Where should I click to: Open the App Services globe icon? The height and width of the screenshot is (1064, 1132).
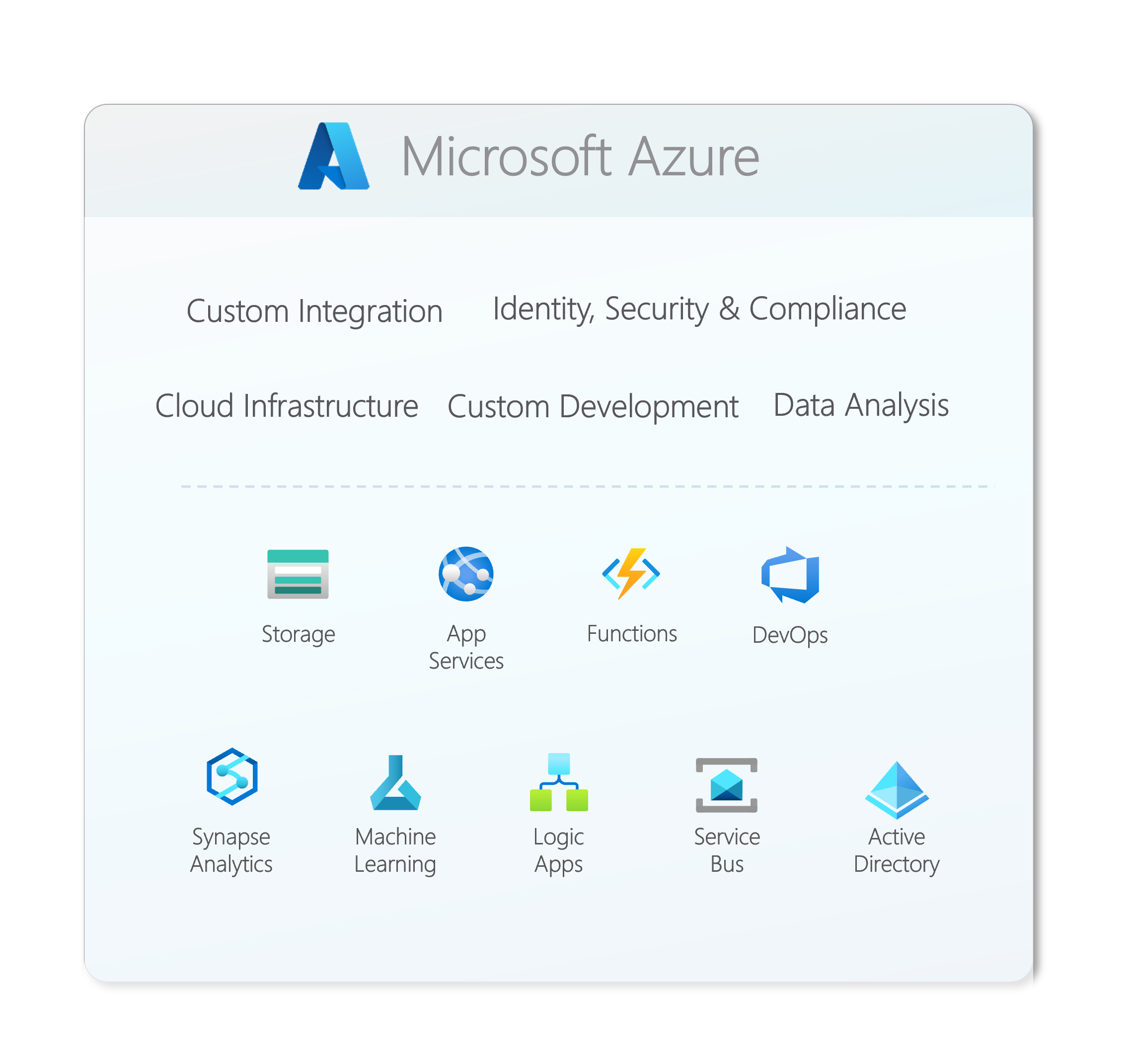466,574
